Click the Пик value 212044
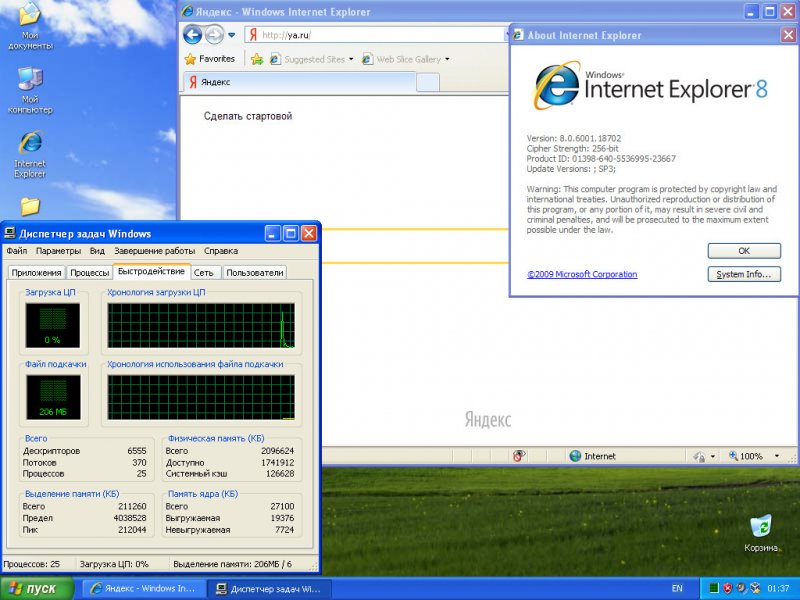Image resolution: width=800 pixels, height=600 pixels. click(132, 530)
